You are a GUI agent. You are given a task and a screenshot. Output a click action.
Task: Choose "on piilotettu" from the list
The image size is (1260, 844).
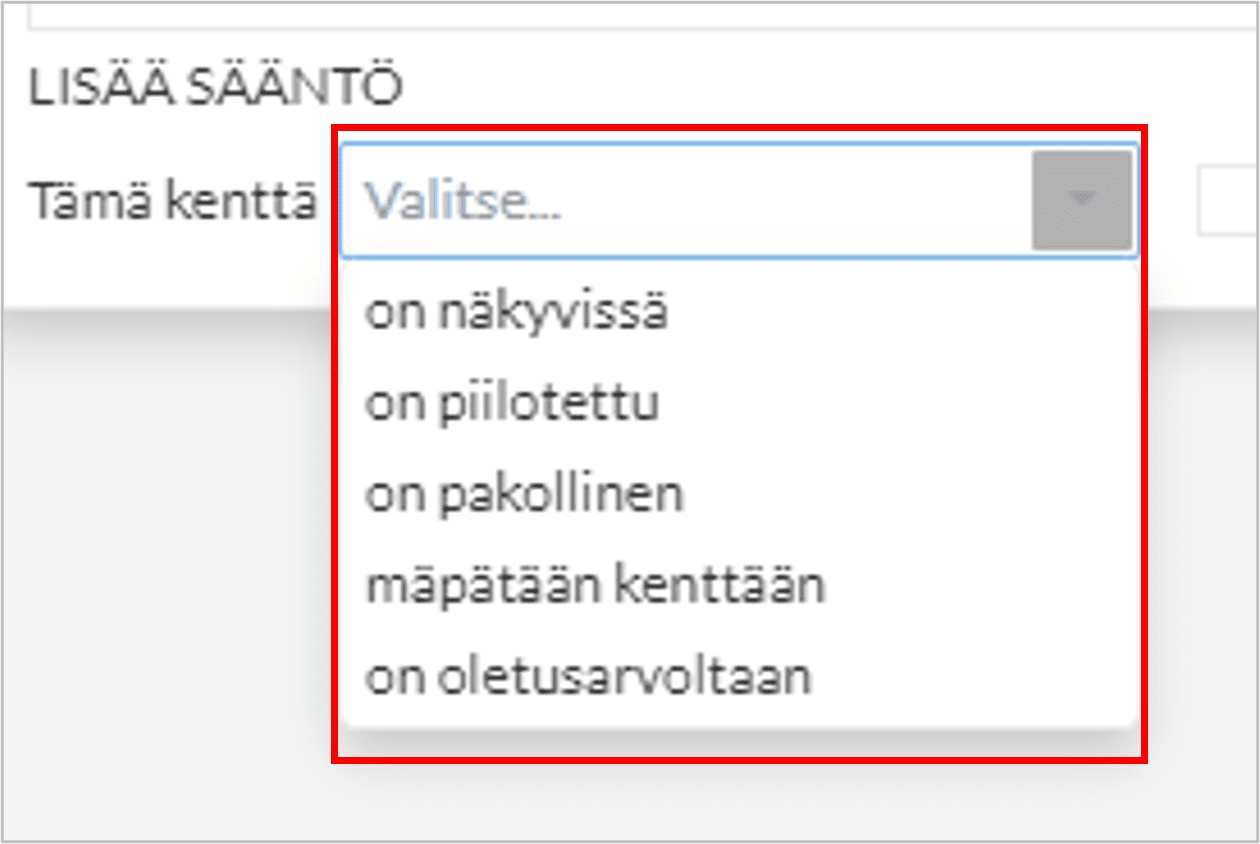pyautogui.click(x=512, y=404)
